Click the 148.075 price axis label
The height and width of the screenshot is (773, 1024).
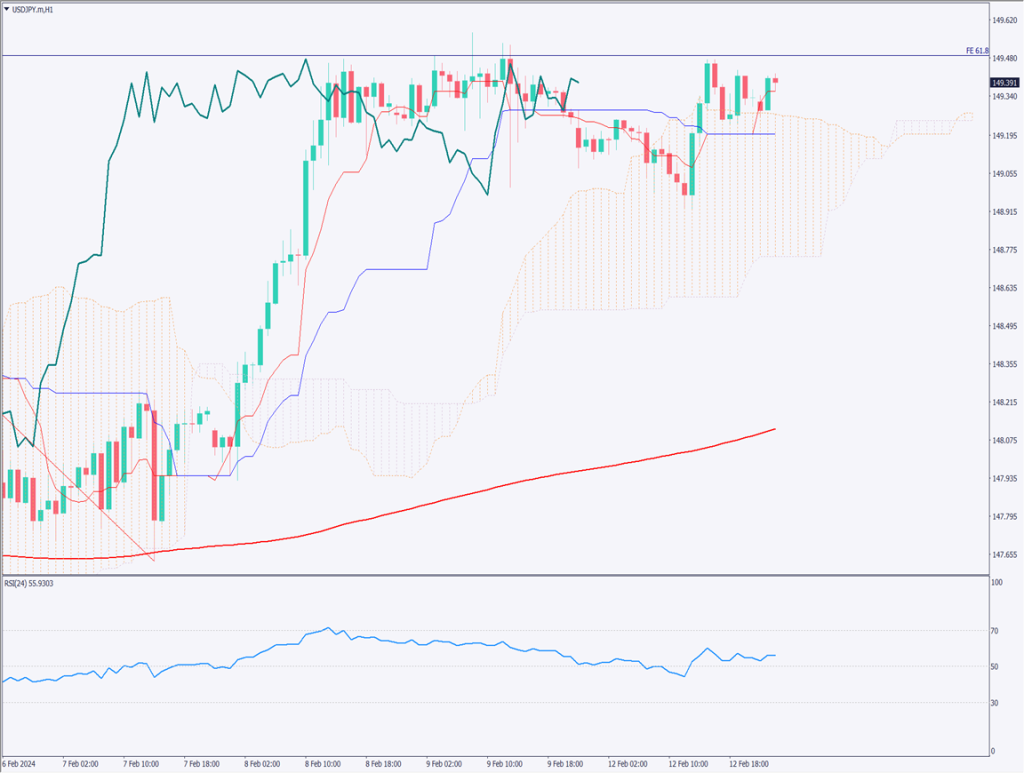click(x=1004, y=440)
